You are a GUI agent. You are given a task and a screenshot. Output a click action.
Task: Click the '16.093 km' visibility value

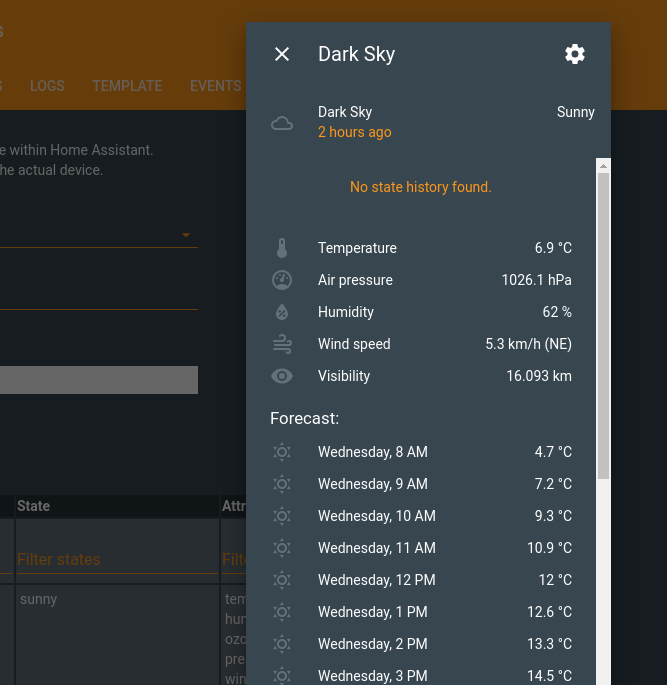tap(539, 376)
